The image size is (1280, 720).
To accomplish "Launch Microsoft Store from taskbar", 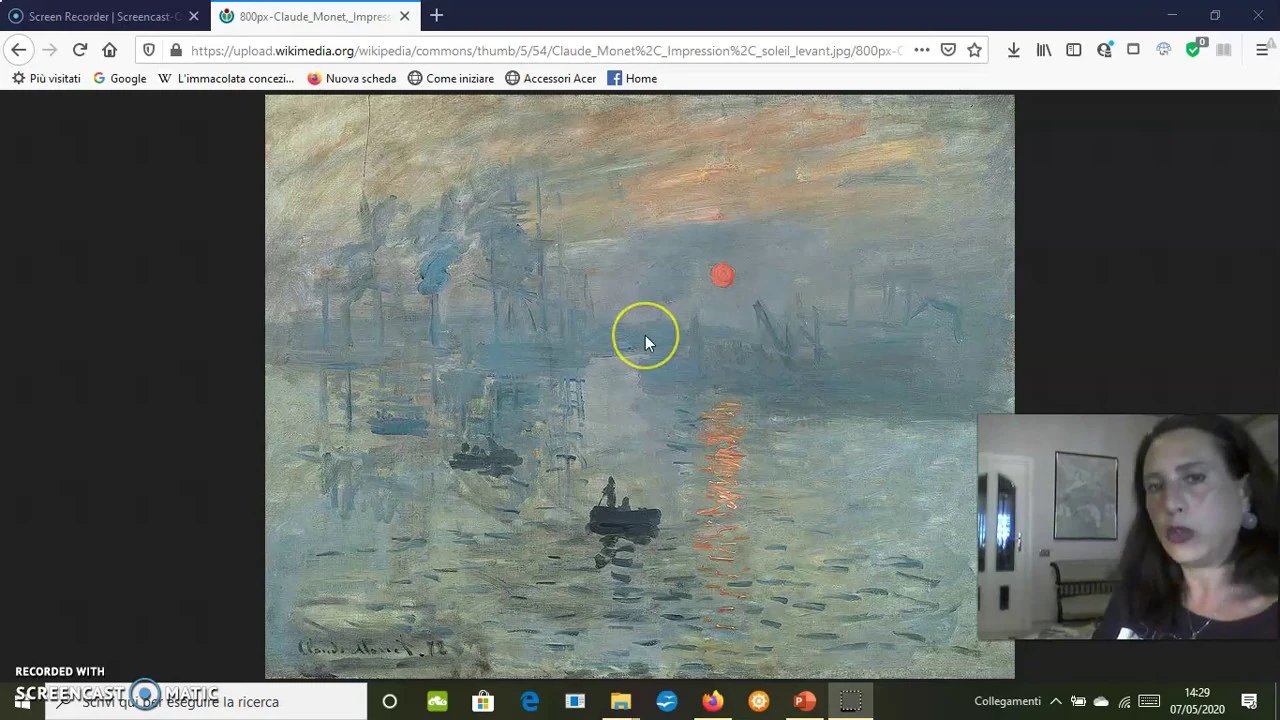I will pos(483,701).
